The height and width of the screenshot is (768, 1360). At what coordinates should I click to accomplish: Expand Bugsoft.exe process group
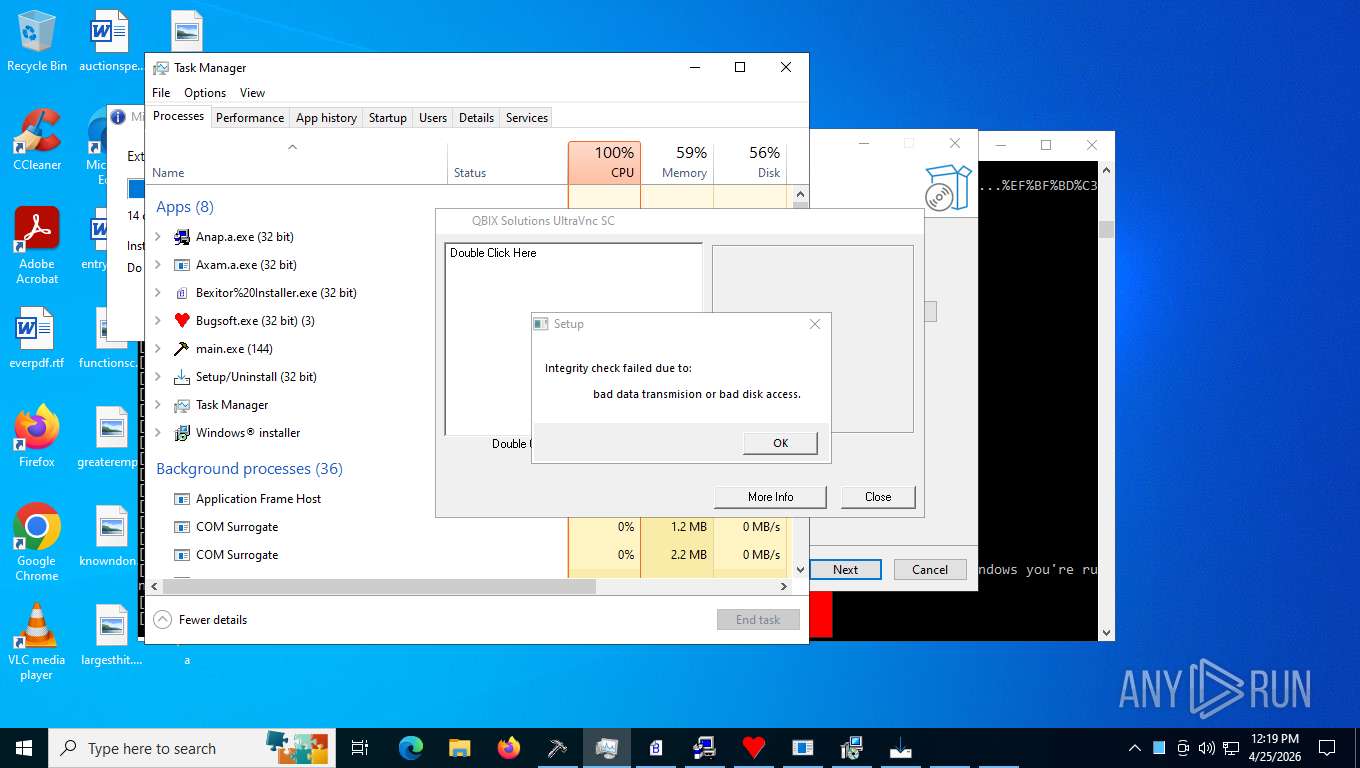pyautogui.click(x=158, y=321)
